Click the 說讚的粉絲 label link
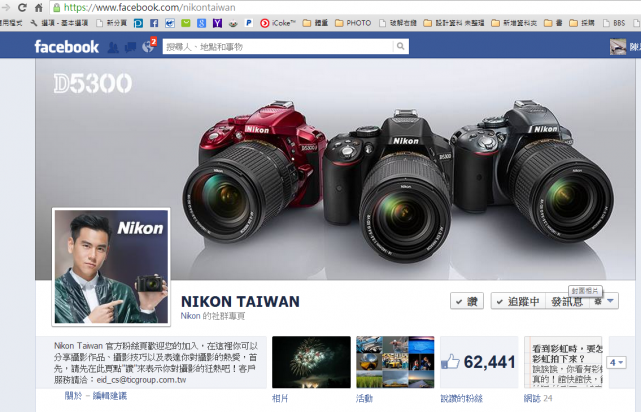The width and height of the screenshot is (641, 412). [x=462, y=398]
